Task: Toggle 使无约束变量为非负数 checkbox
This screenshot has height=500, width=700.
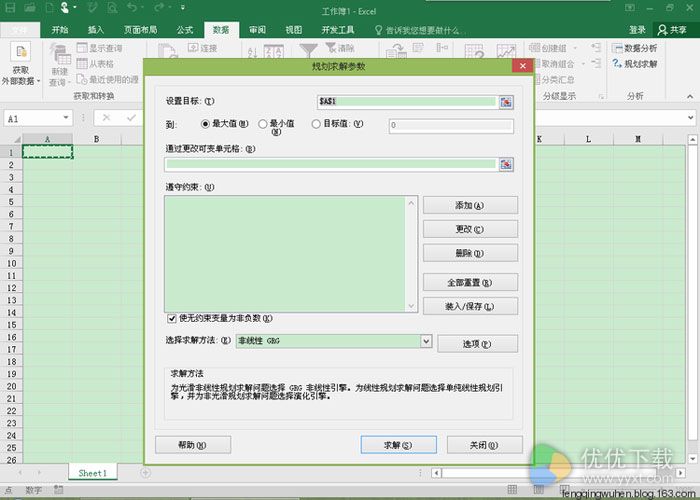Action: tap(172, 318)
